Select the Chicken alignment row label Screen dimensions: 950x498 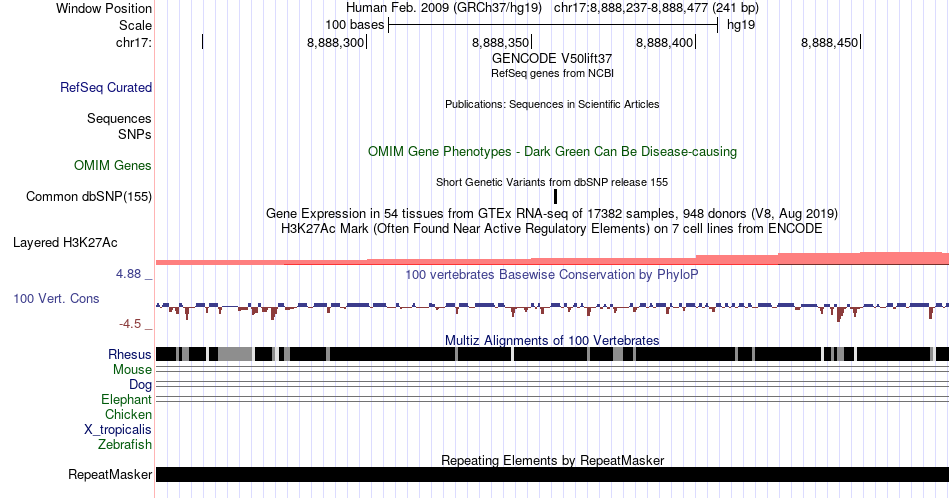[x=128, y=414]
